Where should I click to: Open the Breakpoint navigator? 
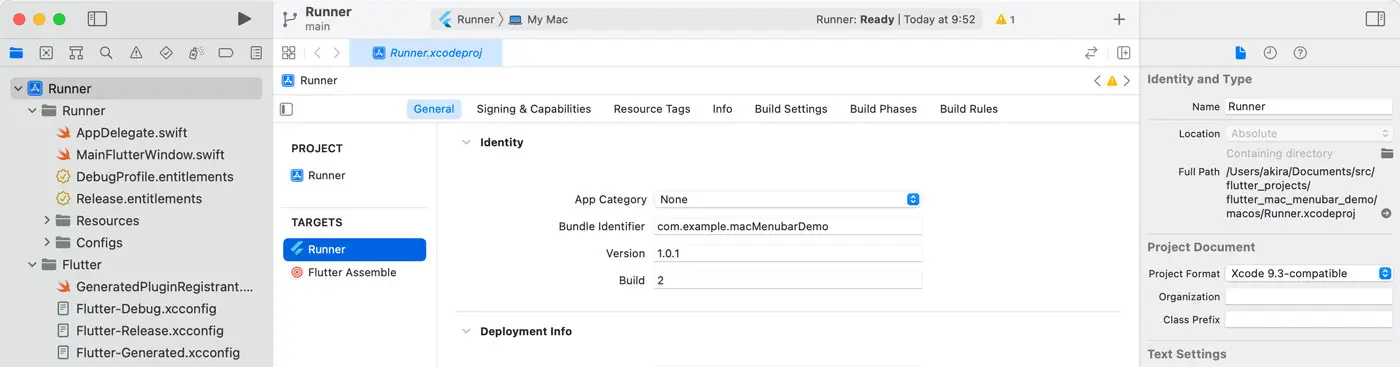(226, 53)
